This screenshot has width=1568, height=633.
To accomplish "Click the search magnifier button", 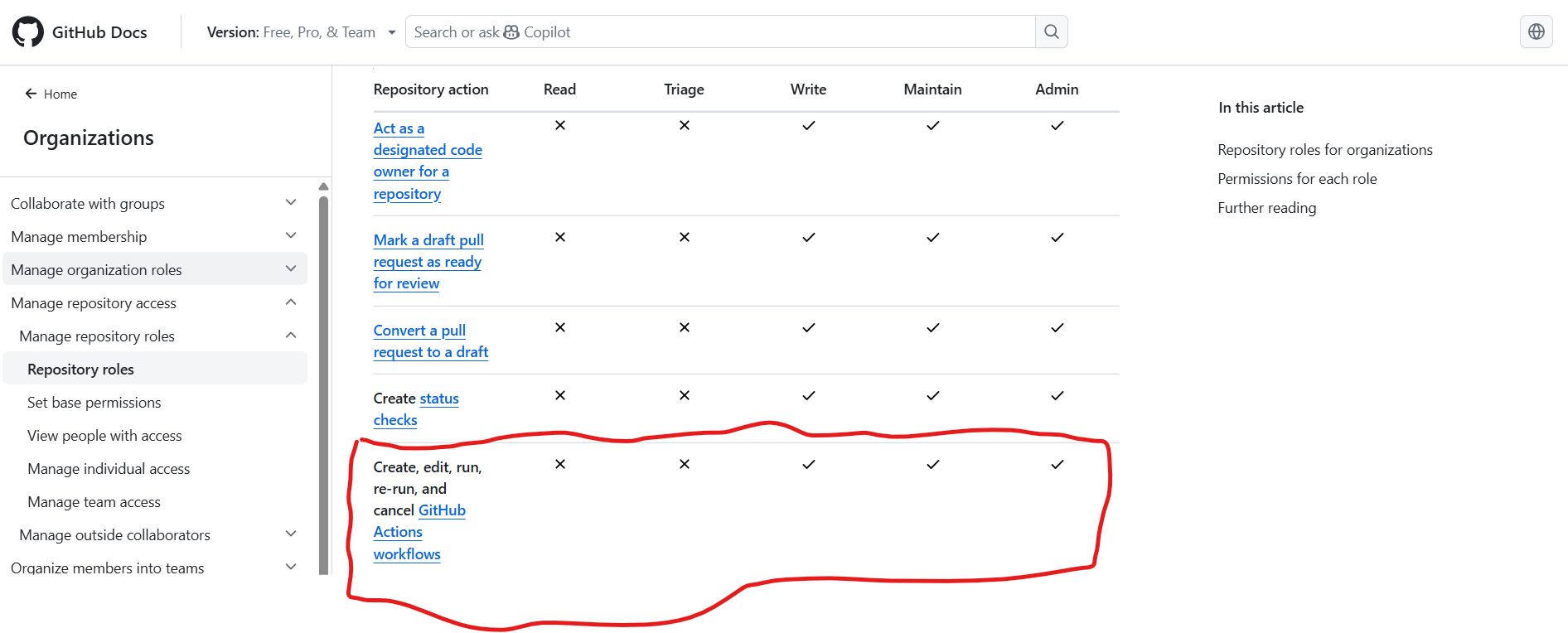I will [1052, 31].
